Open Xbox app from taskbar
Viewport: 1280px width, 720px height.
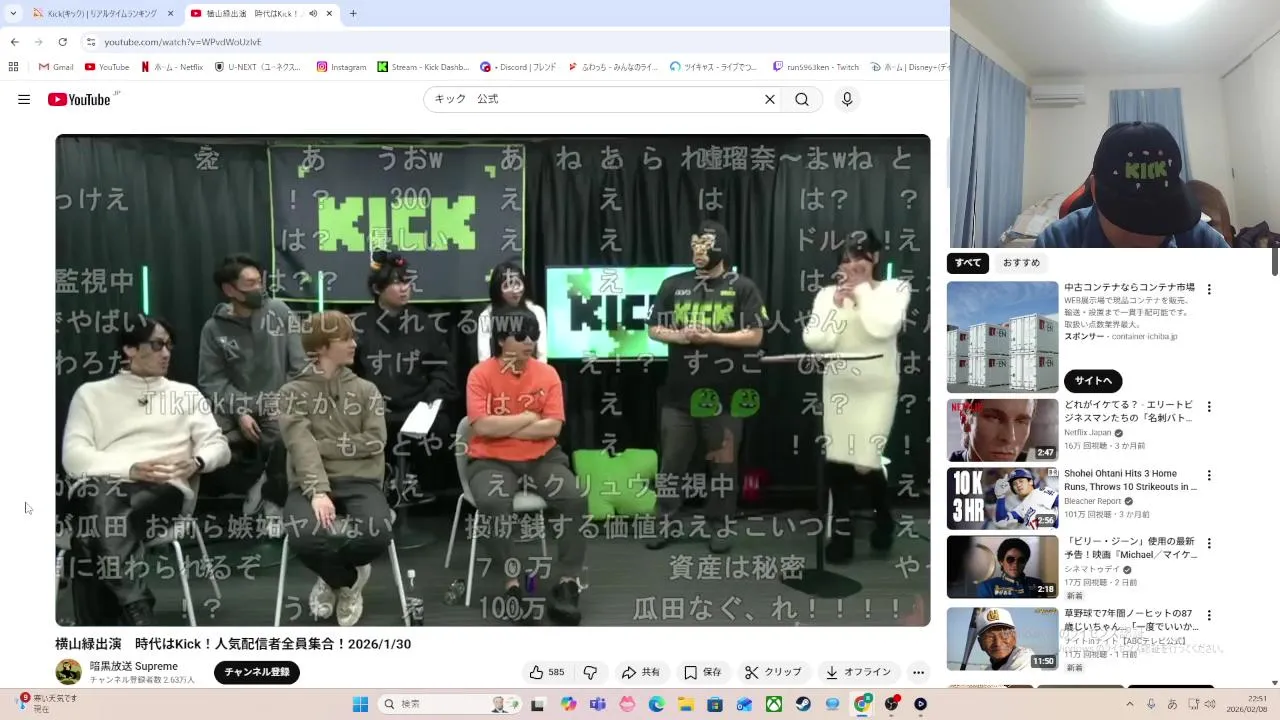click(773, 704)
